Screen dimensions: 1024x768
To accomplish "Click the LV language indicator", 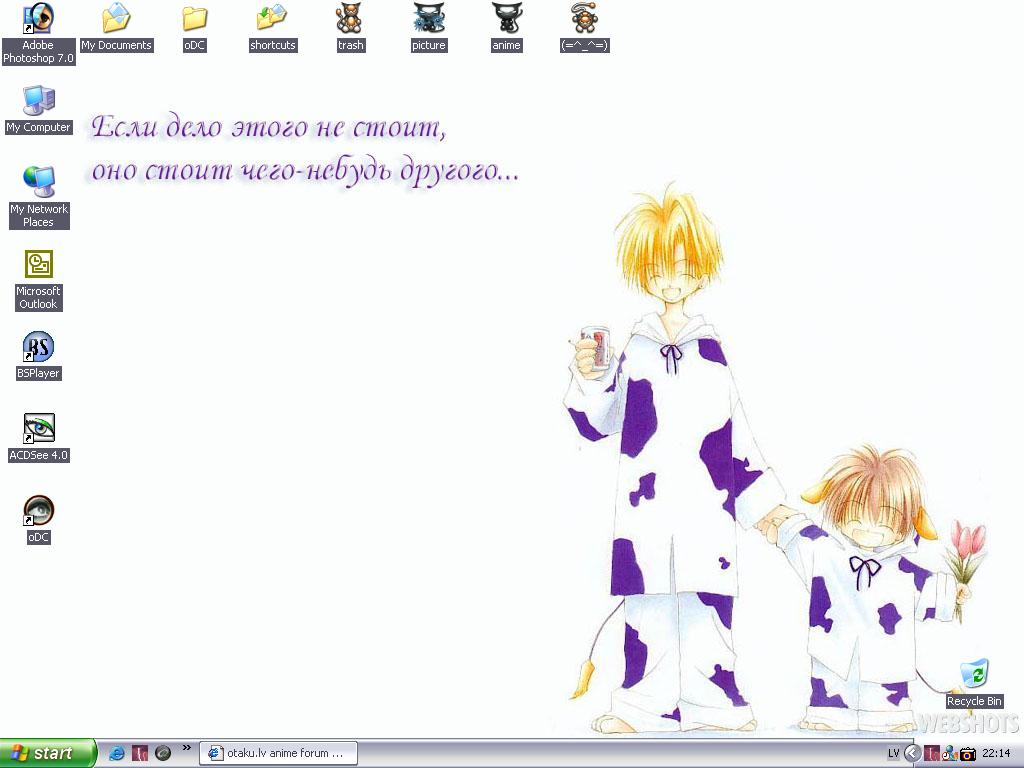I will [x=893, y=754].
